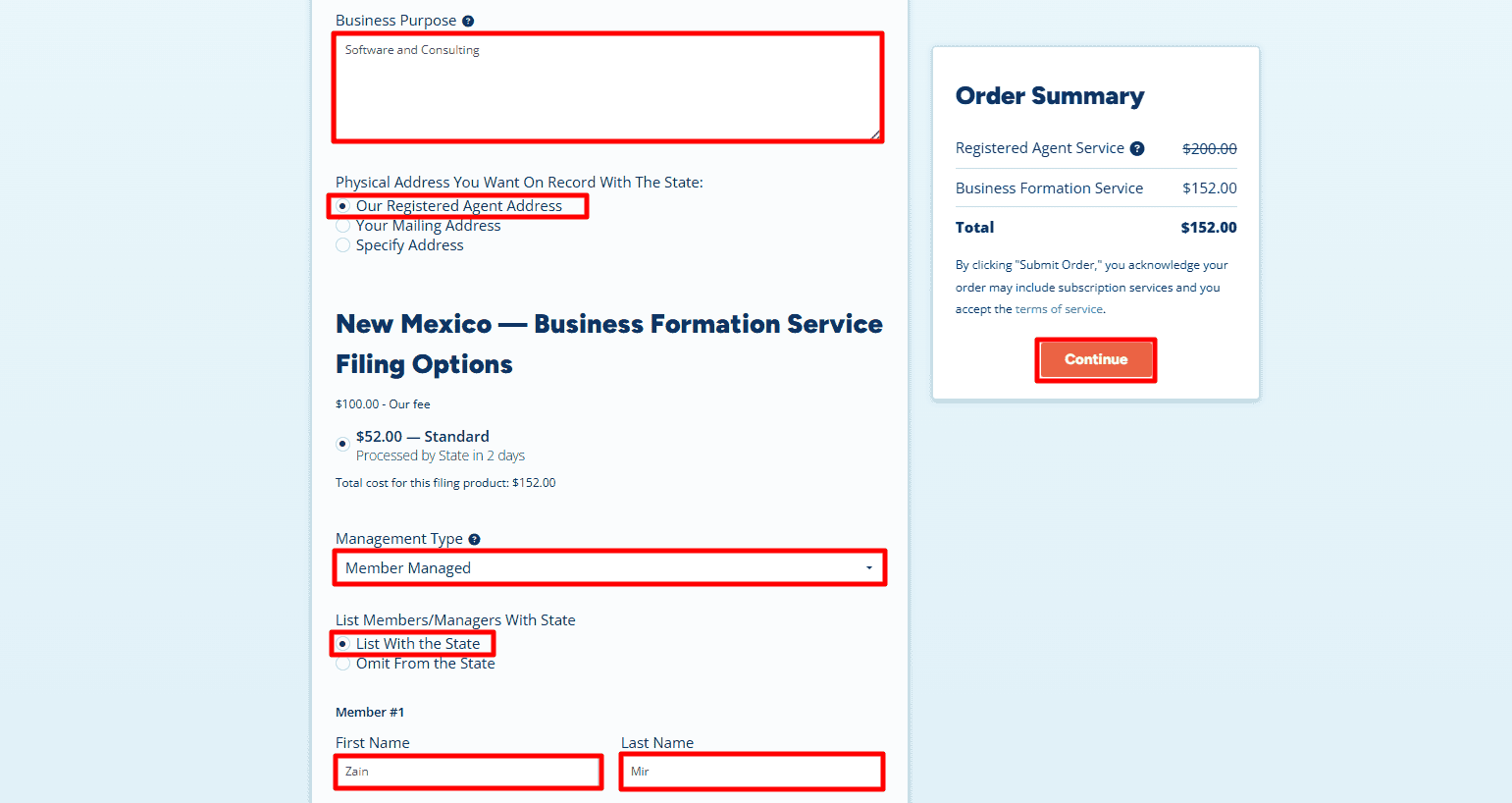Open the Registered Agent Service help tooltip
This screenshot has height=803, width=1512.
pos(1136,148)
